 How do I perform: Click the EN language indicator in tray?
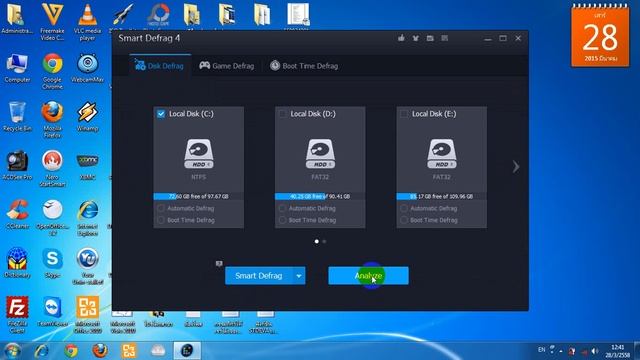point(542,350)
